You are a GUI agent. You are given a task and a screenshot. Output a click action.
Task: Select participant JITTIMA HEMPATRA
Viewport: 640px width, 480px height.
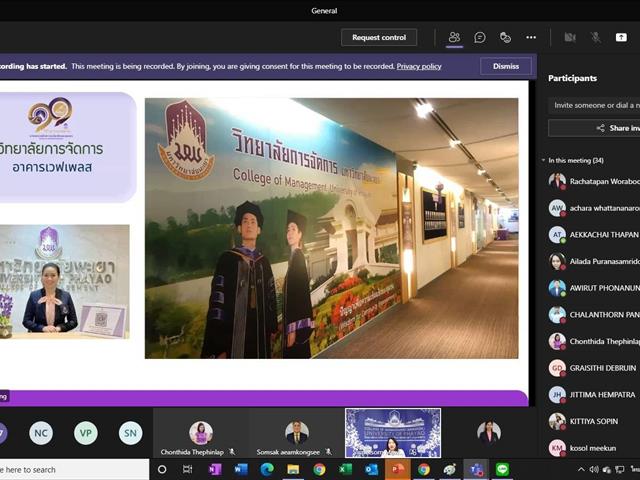click(x=594, y=395)
